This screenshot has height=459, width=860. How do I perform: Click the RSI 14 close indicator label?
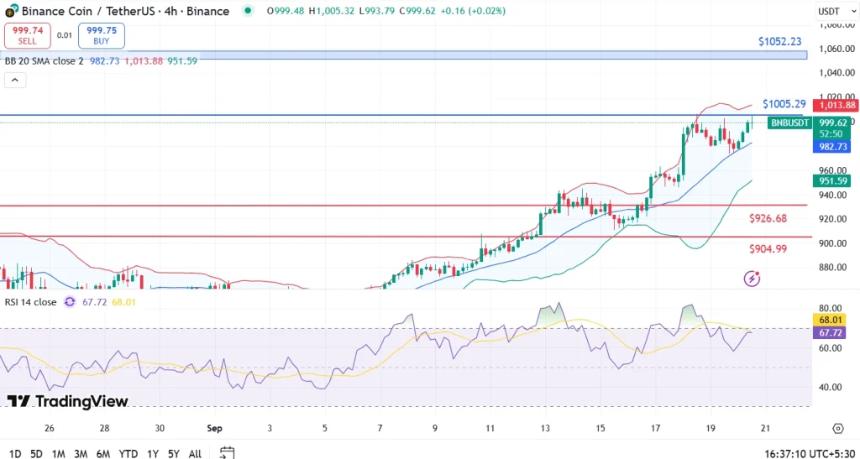click(x=30, y=301)
